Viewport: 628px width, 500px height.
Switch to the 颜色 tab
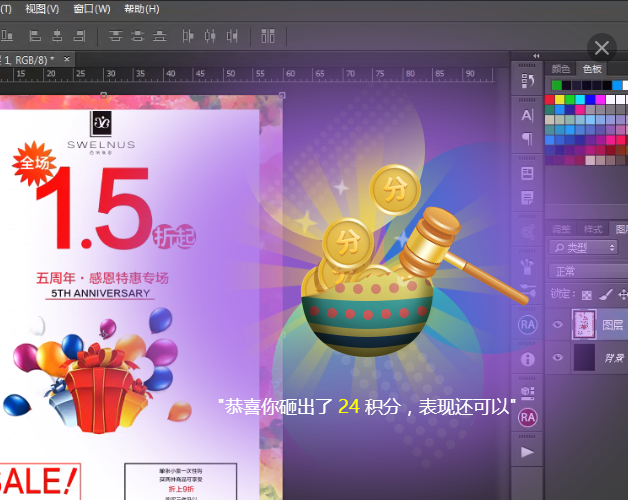[560, 69]
